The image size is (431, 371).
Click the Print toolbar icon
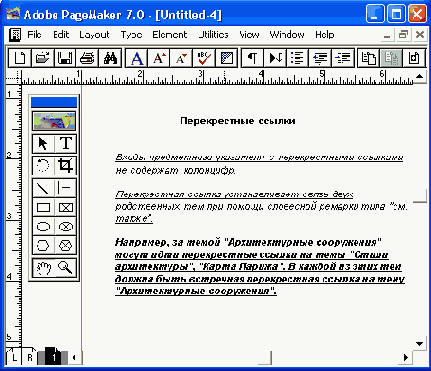[87, 58]
